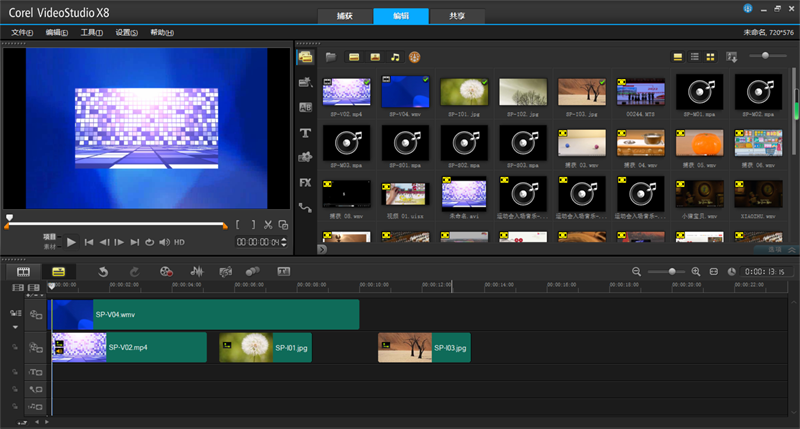
Task: Click the scissors split clip icon
Action: coord(269,225)
